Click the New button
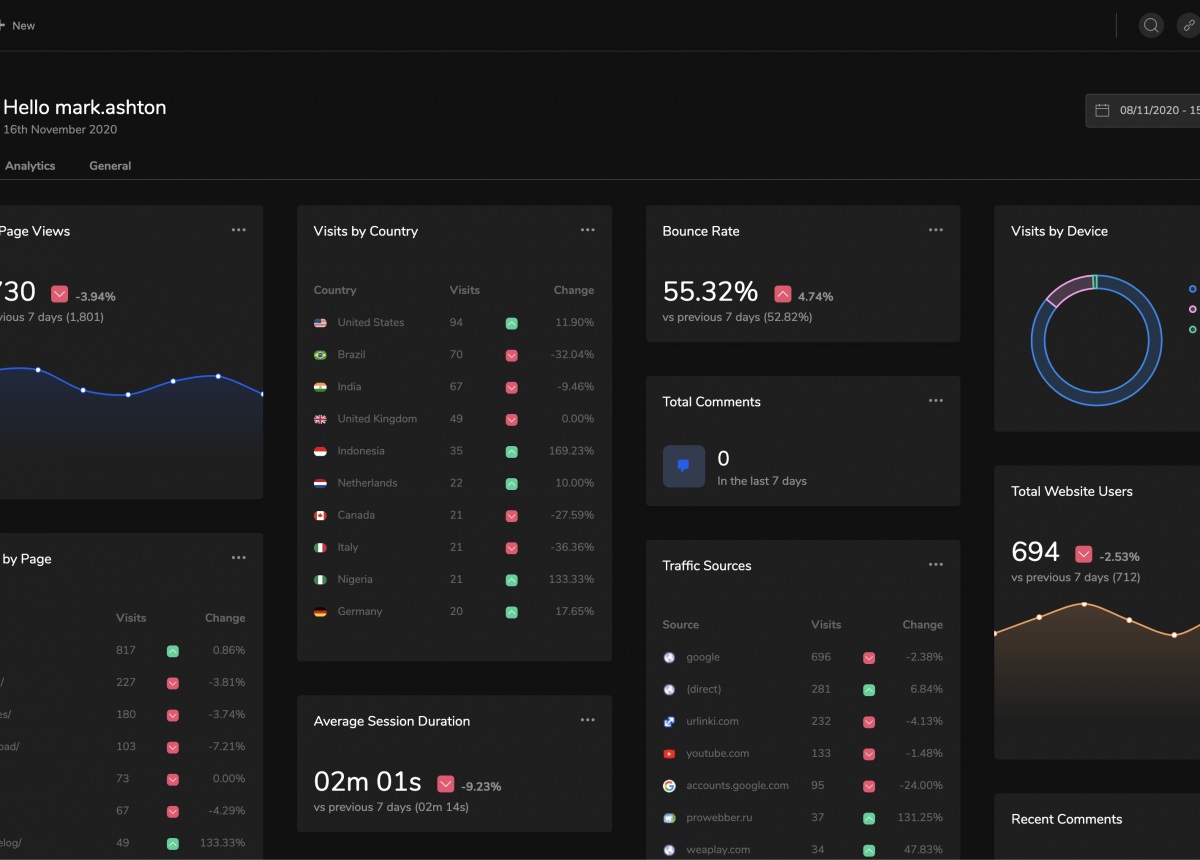The width and height of the screenshot is (1200, 860). [x=22, y=26]
